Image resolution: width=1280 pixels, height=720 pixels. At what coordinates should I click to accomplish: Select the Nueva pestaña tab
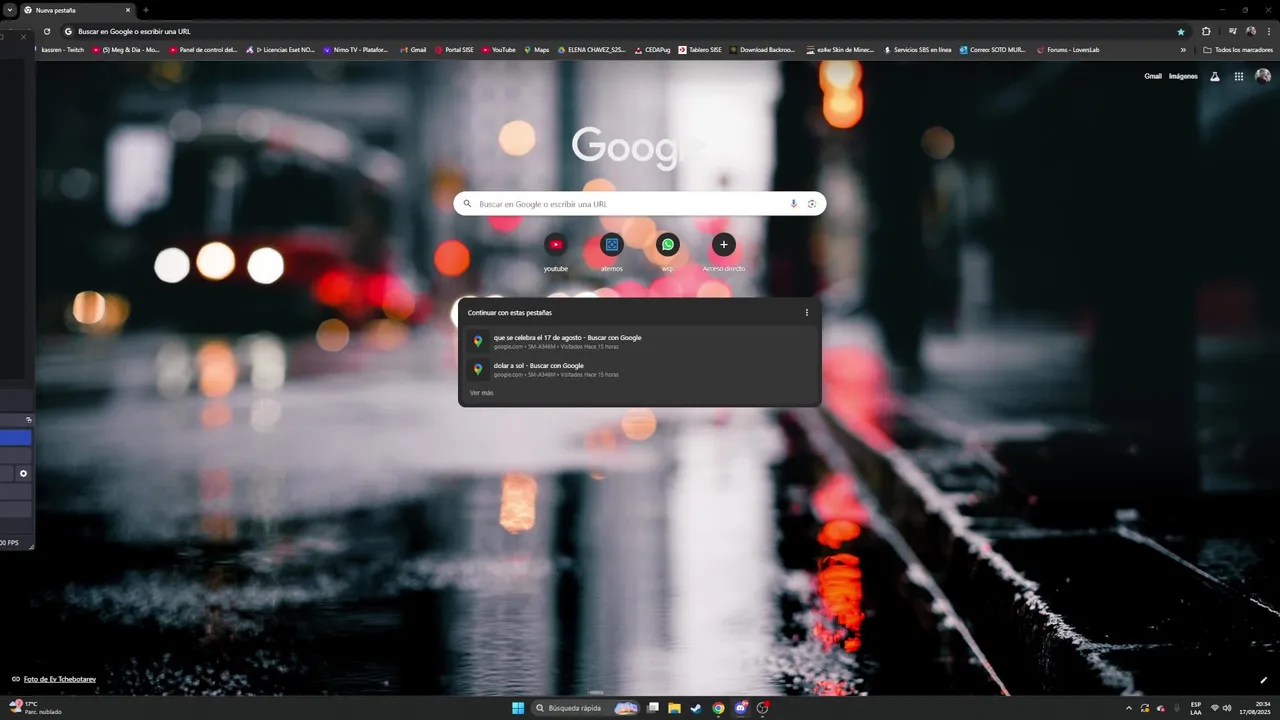[x=76, y=10]
